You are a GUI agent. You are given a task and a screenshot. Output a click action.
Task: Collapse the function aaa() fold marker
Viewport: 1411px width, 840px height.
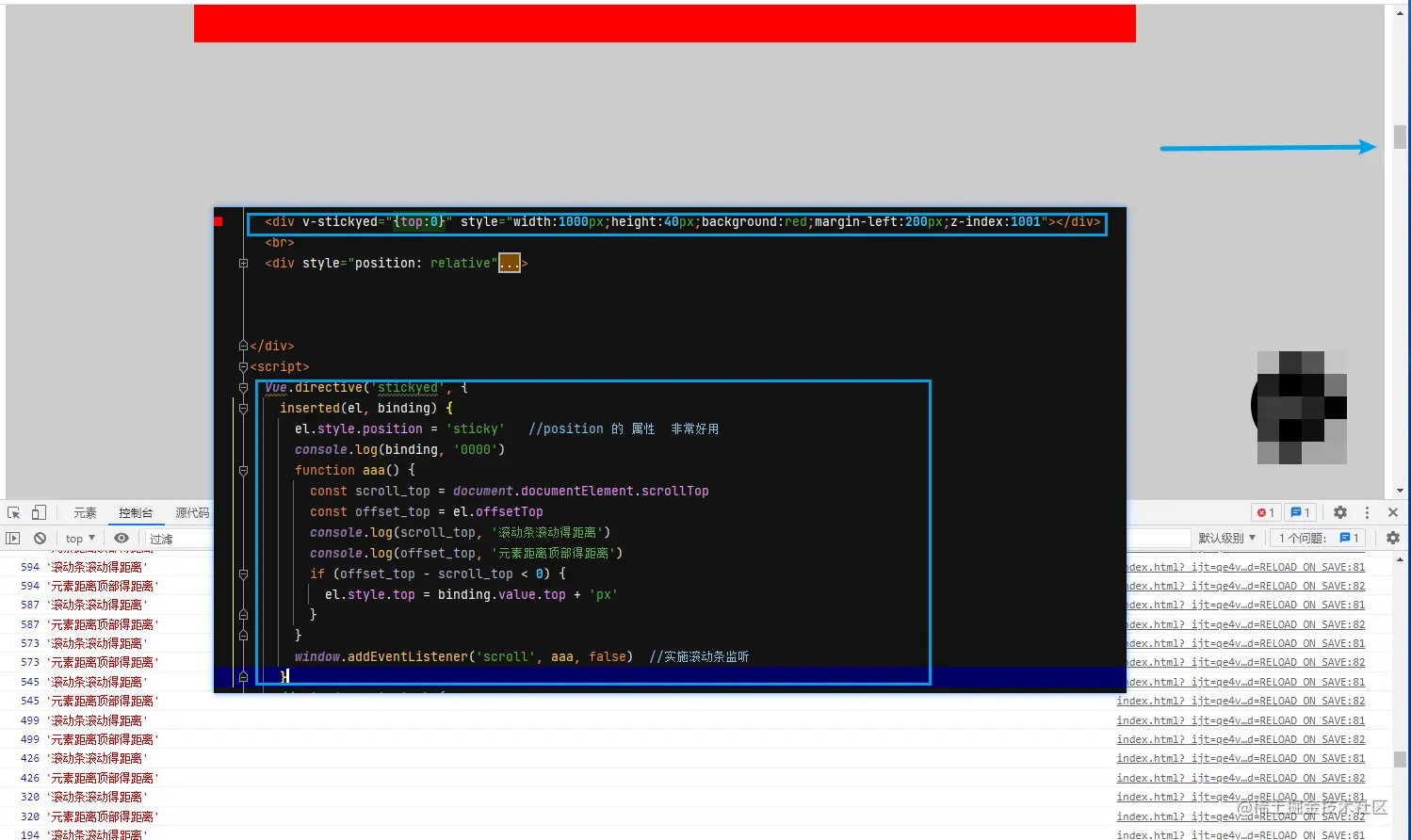click(x=243, y=471)
